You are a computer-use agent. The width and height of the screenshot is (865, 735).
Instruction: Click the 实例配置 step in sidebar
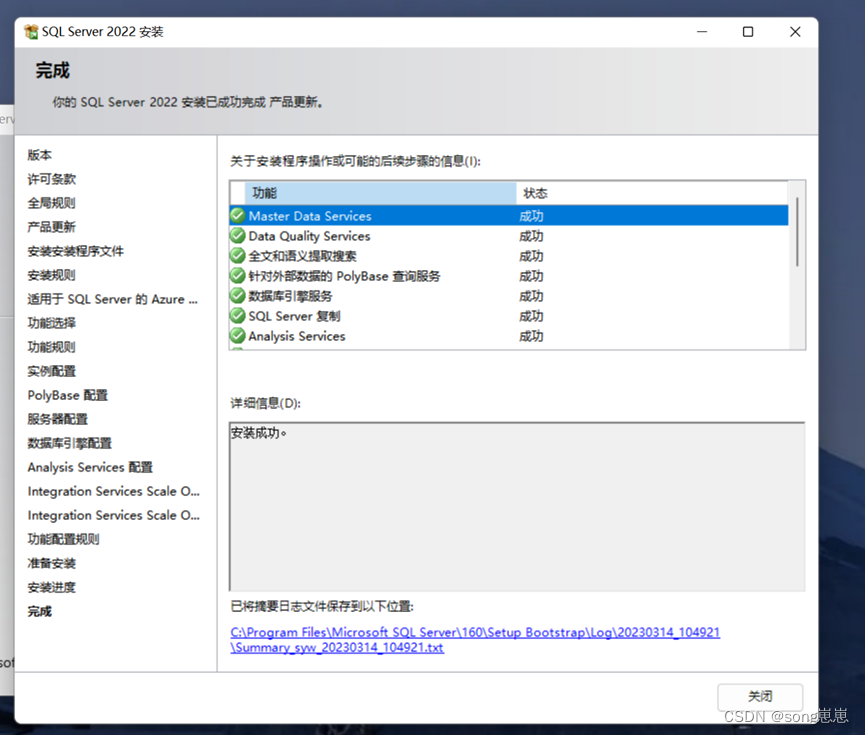pyautogui.click(x=52, y=371)
